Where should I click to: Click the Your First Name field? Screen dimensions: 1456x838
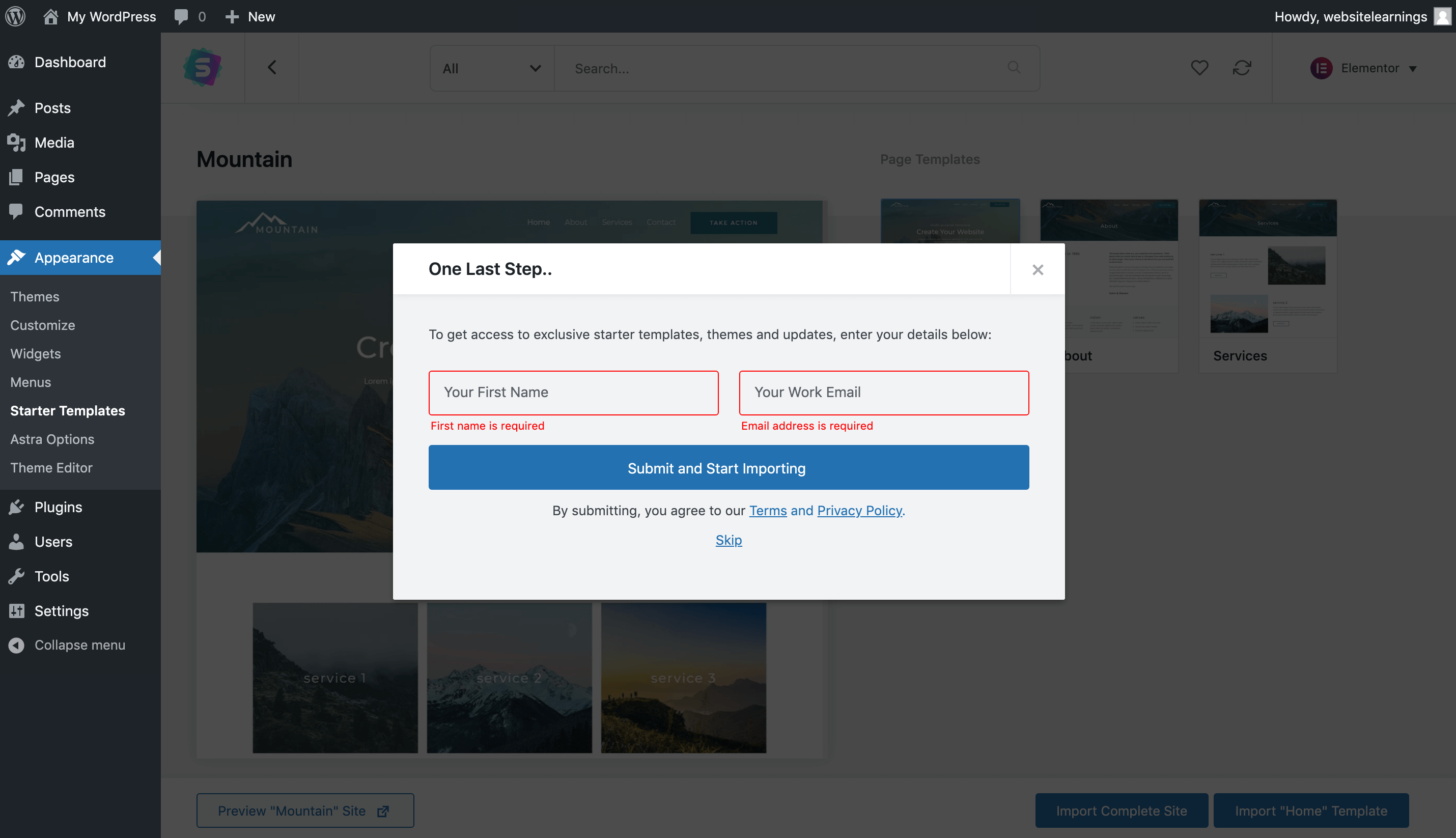click(x=573, y=393)
